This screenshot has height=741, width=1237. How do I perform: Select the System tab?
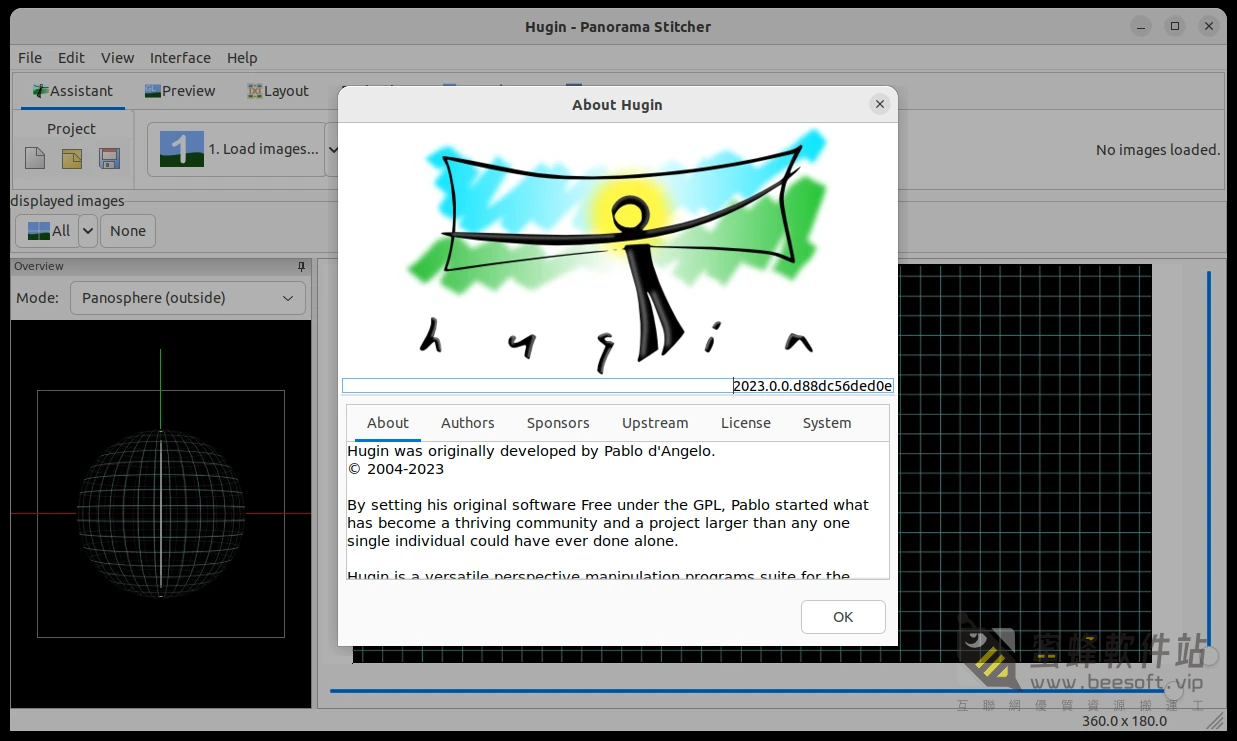point(827,423)
